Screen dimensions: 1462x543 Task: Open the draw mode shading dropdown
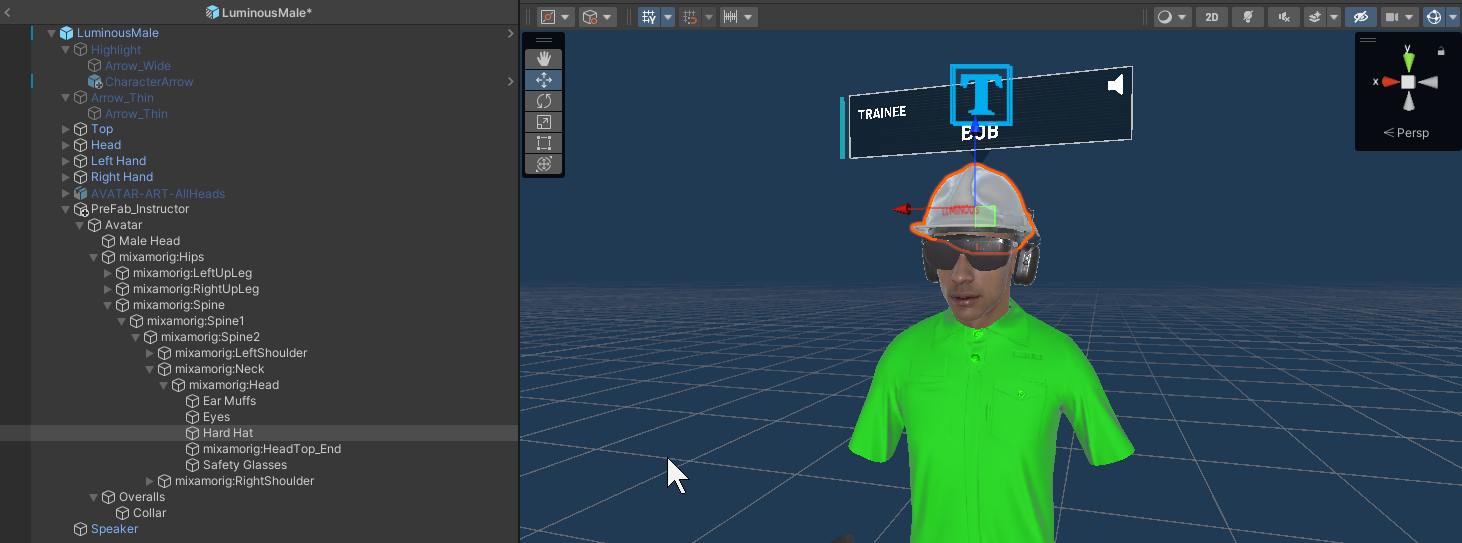point(1172,17)
